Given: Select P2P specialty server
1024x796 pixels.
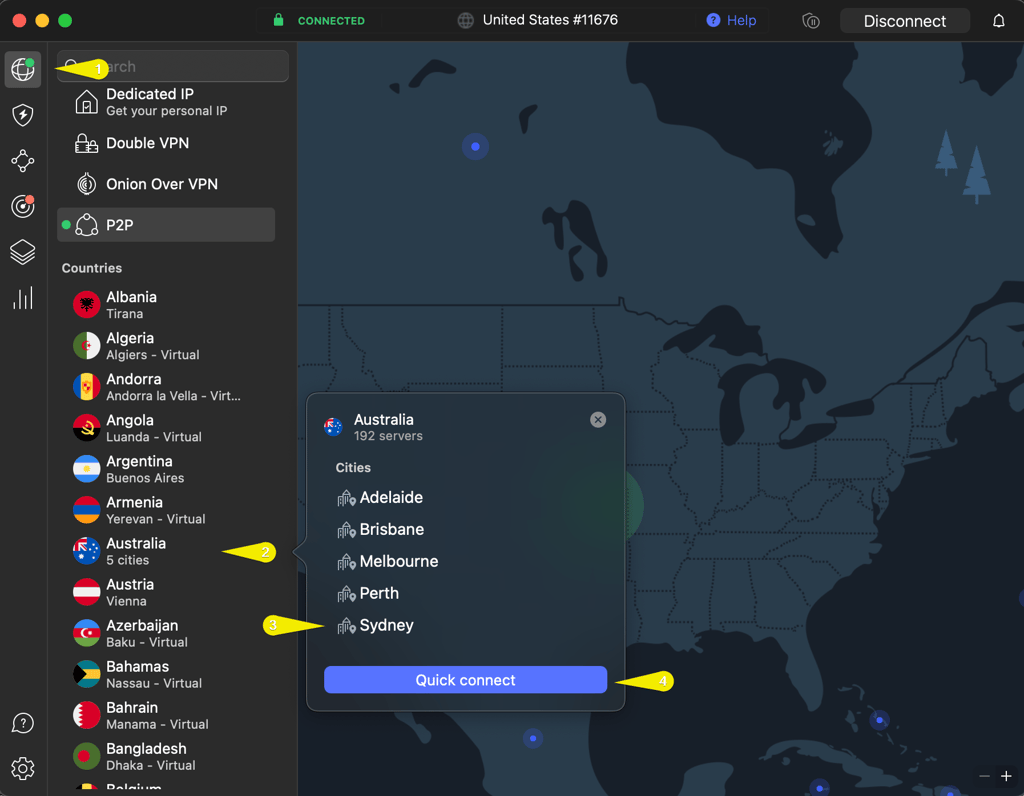Looking at the screenshot, I should pyautogui.click(x=167, y=225).
